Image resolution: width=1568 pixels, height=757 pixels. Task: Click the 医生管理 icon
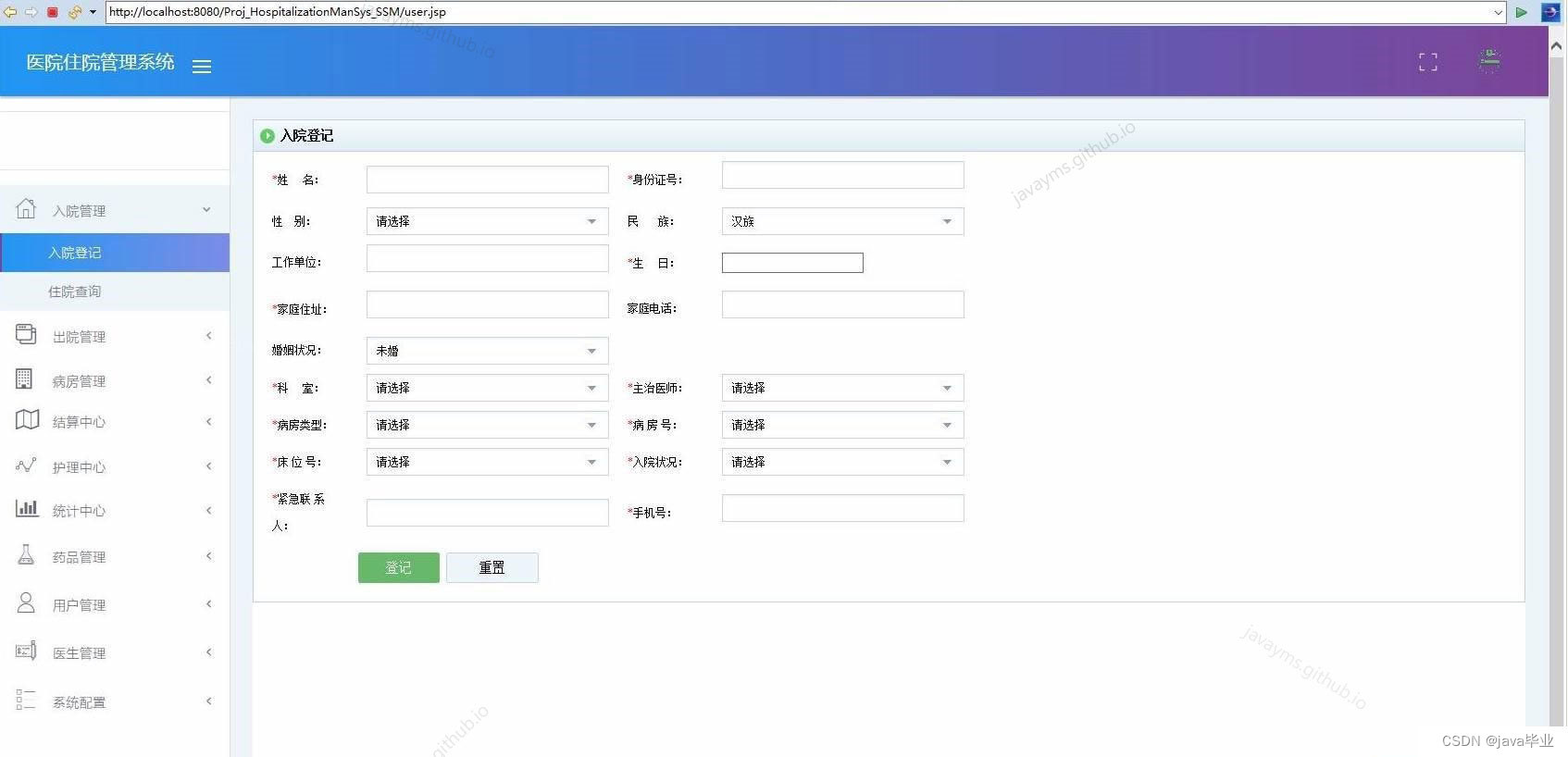click(26, 652)
